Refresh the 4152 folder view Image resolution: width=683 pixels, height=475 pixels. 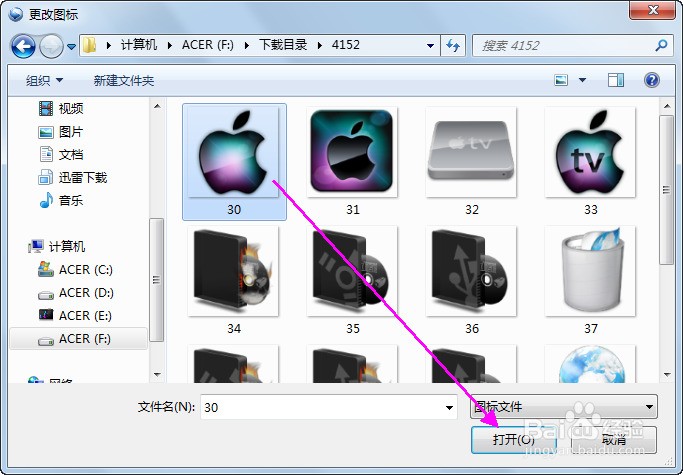coord(453,45)
